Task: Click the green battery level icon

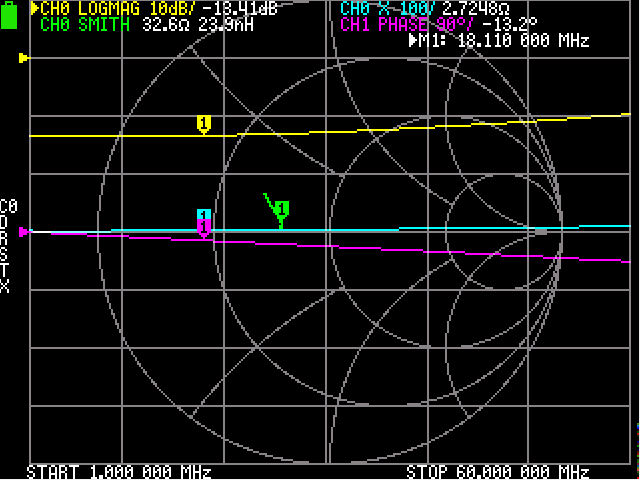Action: (11, 17)
